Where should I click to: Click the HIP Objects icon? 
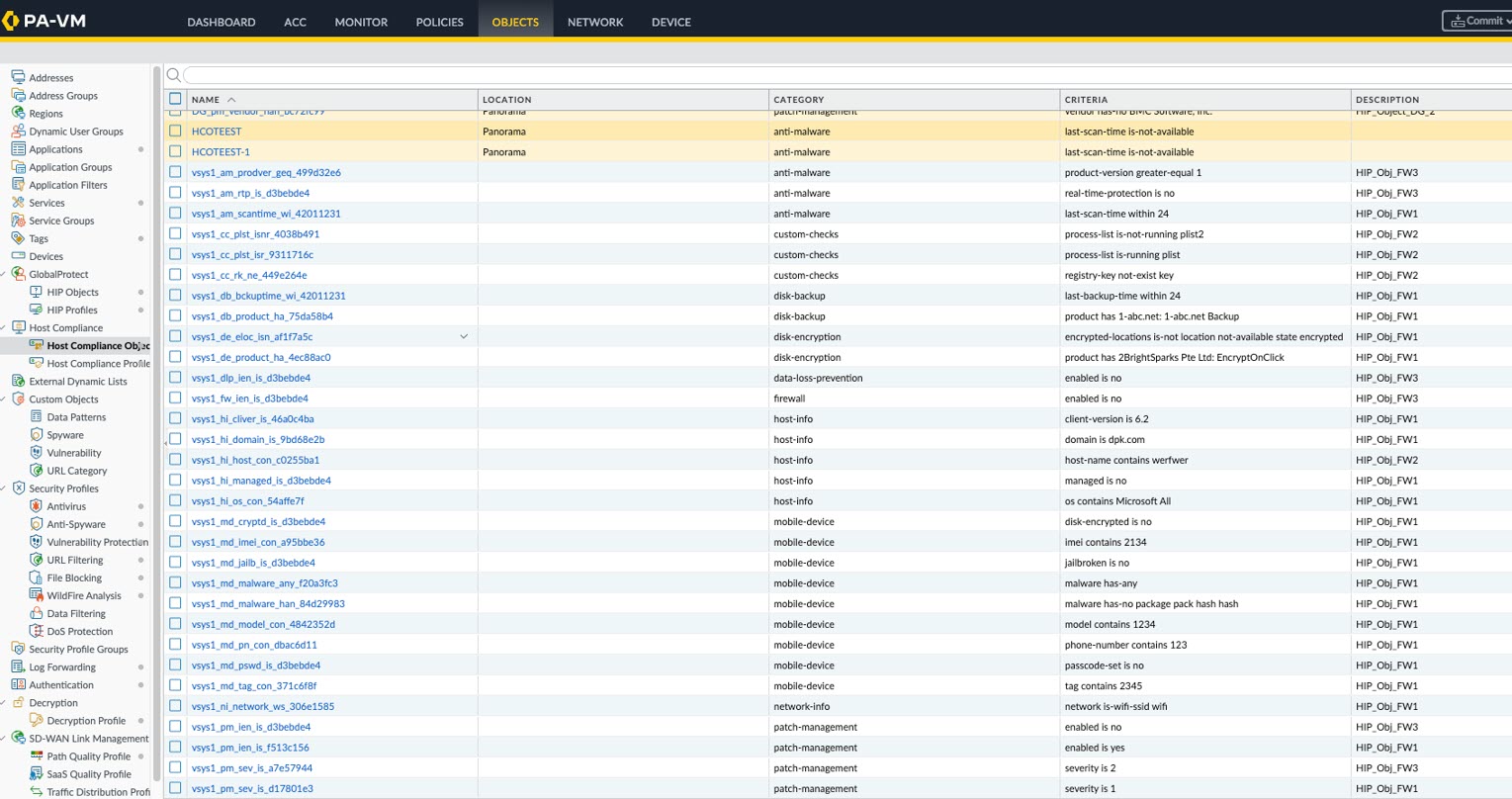pyautogui.click(x=37, y=292)
